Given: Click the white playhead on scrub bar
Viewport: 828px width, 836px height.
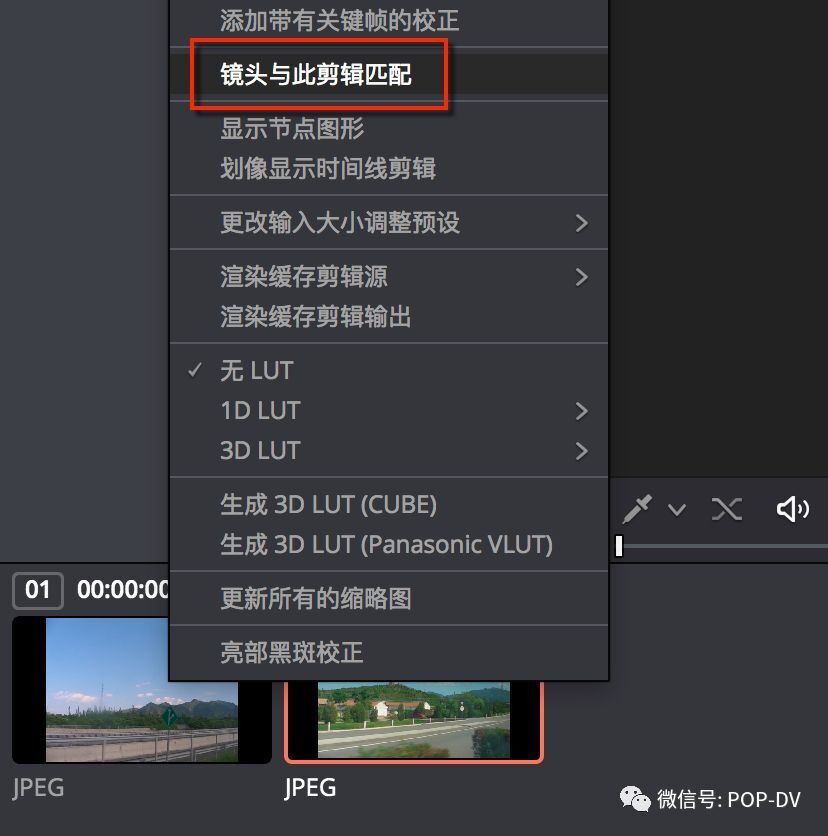Looking at the screenshot, I should point(619,546).
